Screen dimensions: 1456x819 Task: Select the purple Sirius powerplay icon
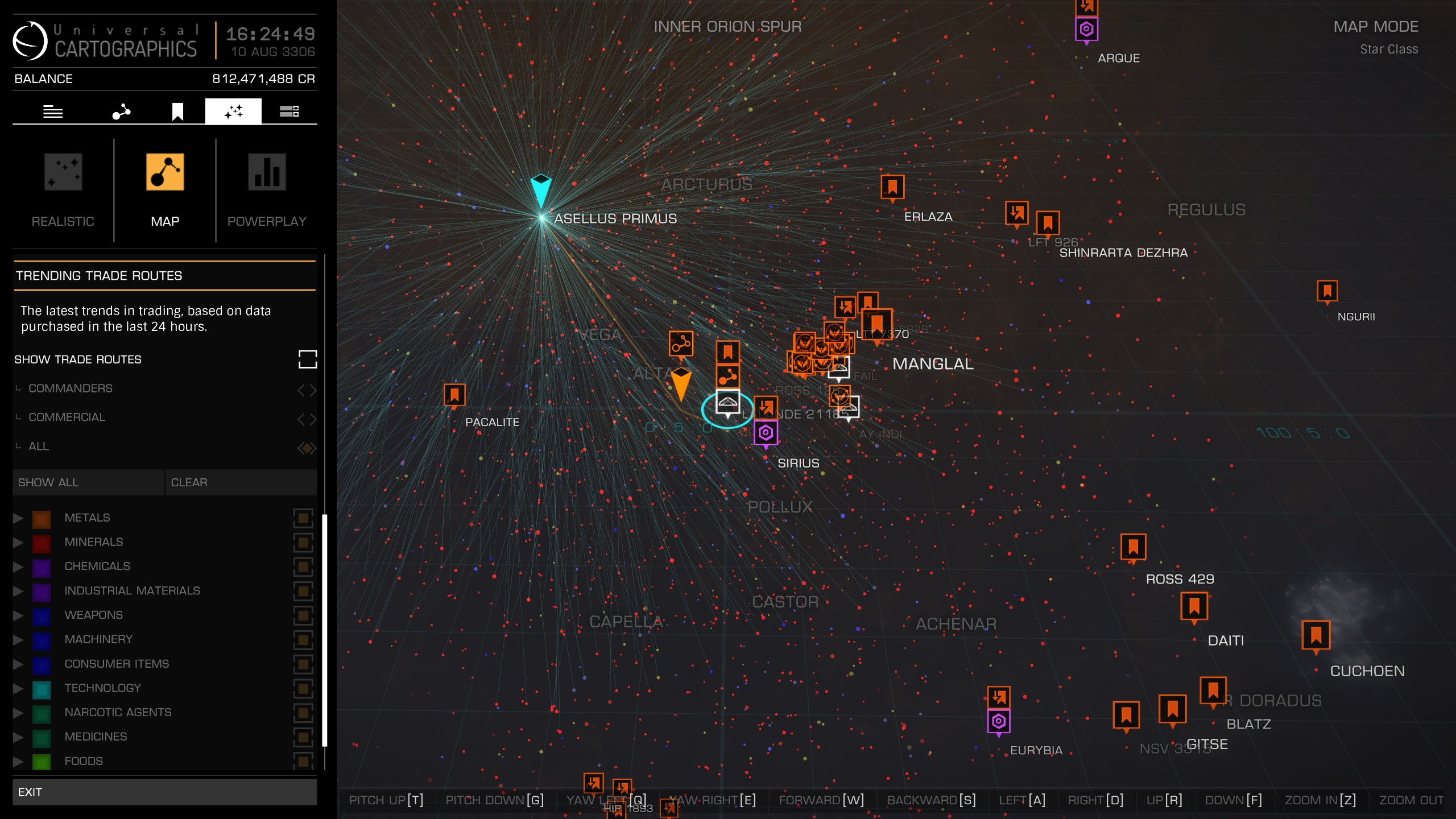coord(766,434)
